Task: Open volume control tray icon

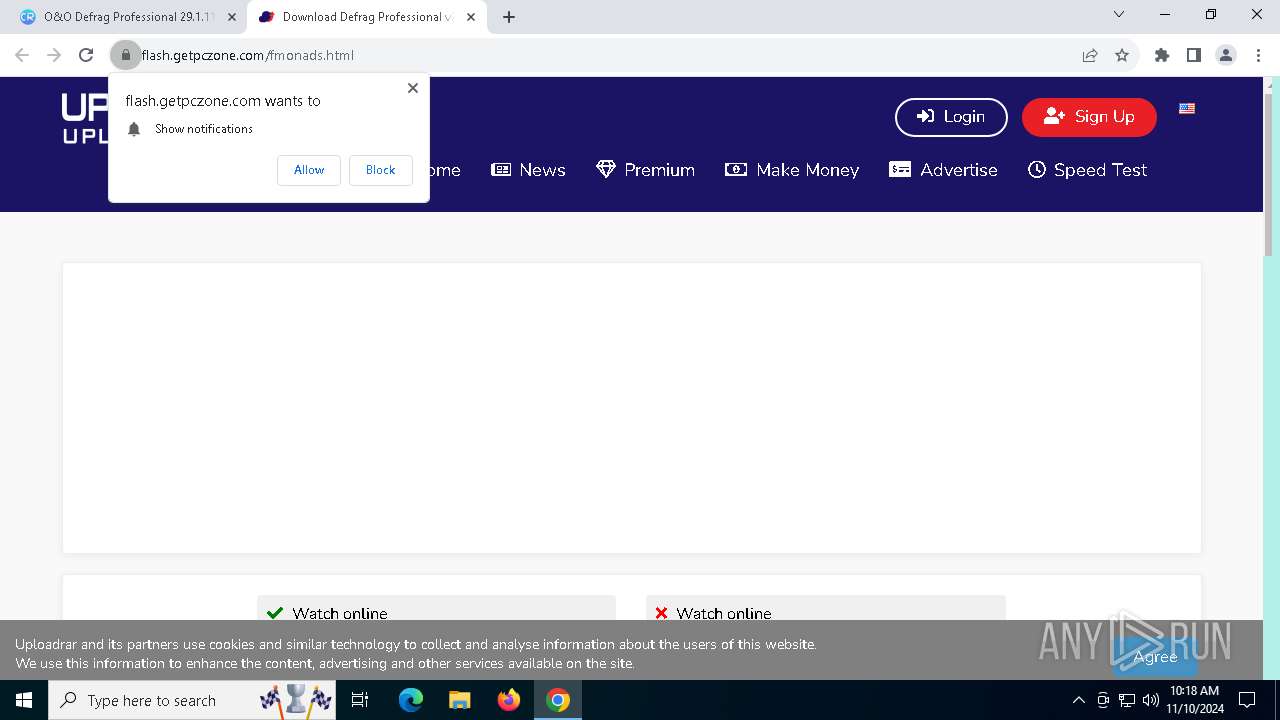Action: pos(1150,700)
